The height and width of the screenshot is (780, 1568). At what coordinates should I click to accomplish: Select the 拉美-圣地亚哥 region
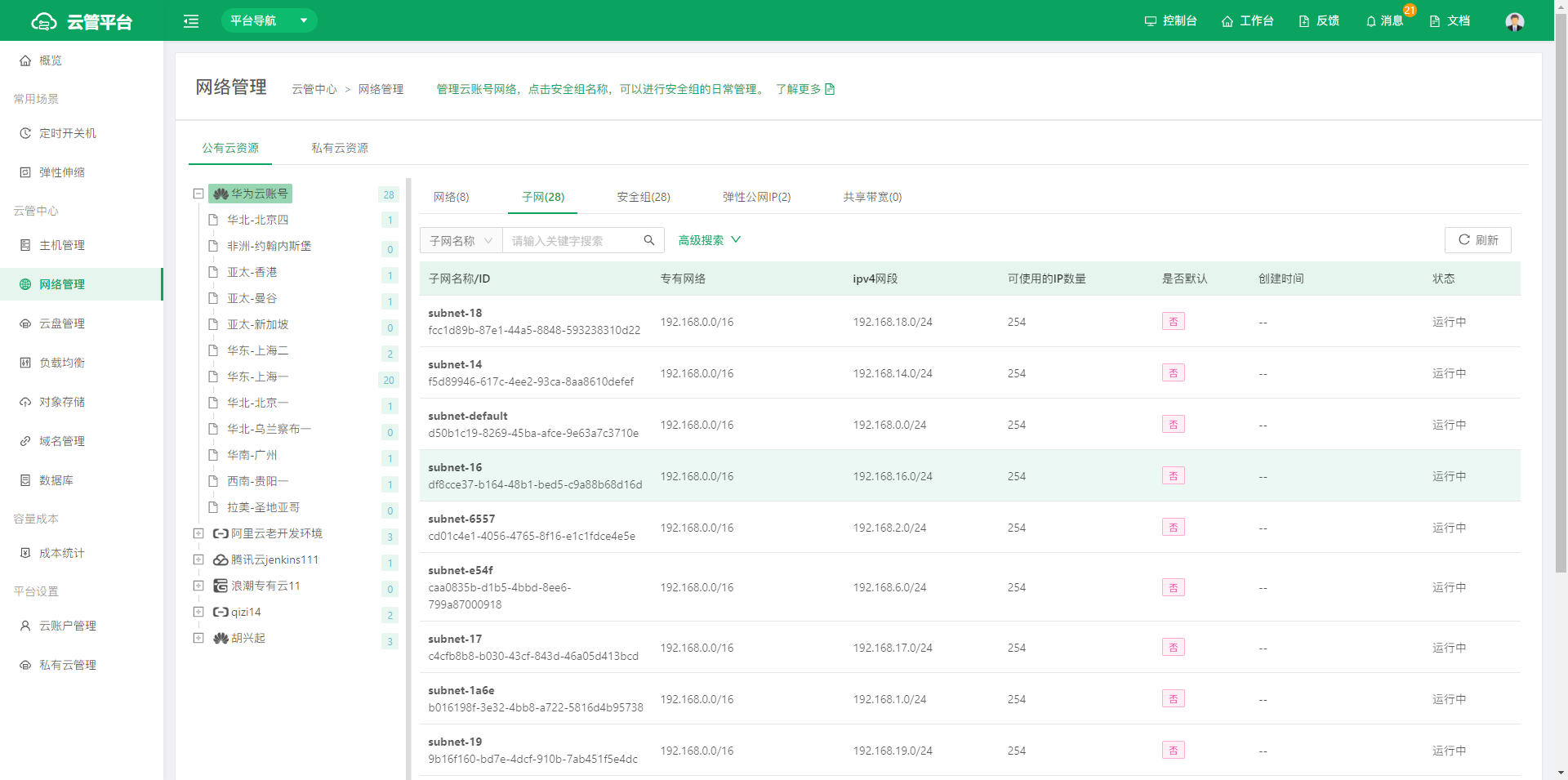(263, 507)
